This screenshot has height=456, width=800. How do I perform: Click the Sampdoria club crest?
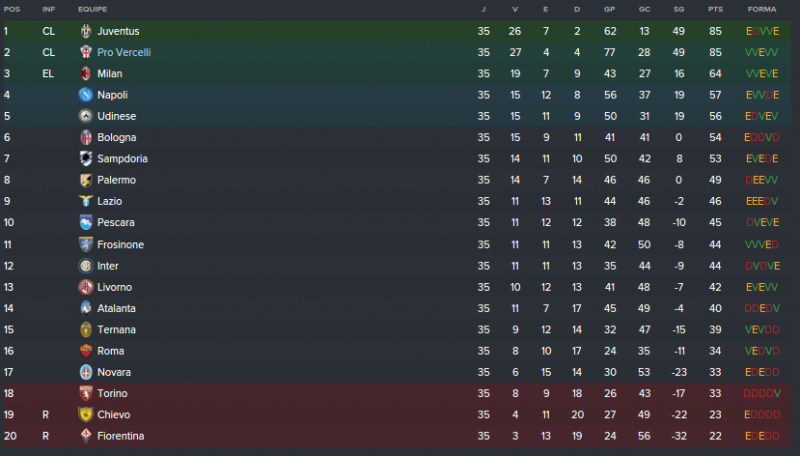click(x=86, y=158)
